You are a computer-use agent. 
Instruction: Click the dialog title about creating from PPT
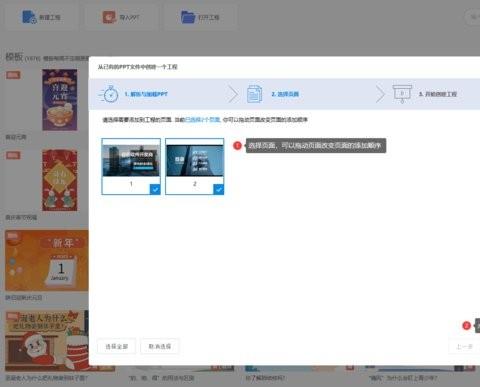pyautogui.click(x=137, y=67)
